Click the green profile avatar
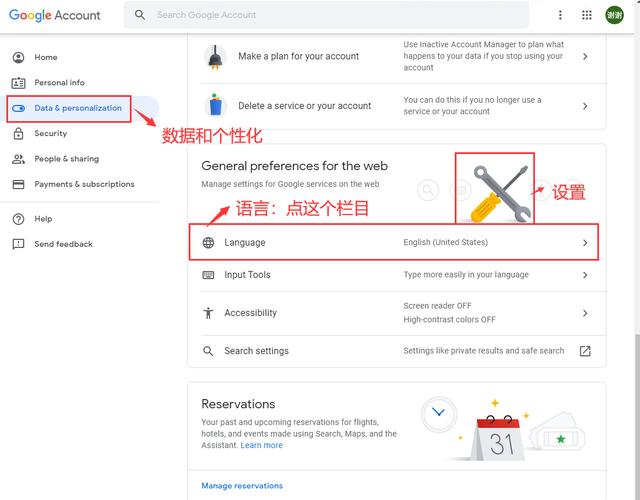Screen dimensions: 640x500 click(614, 15)
